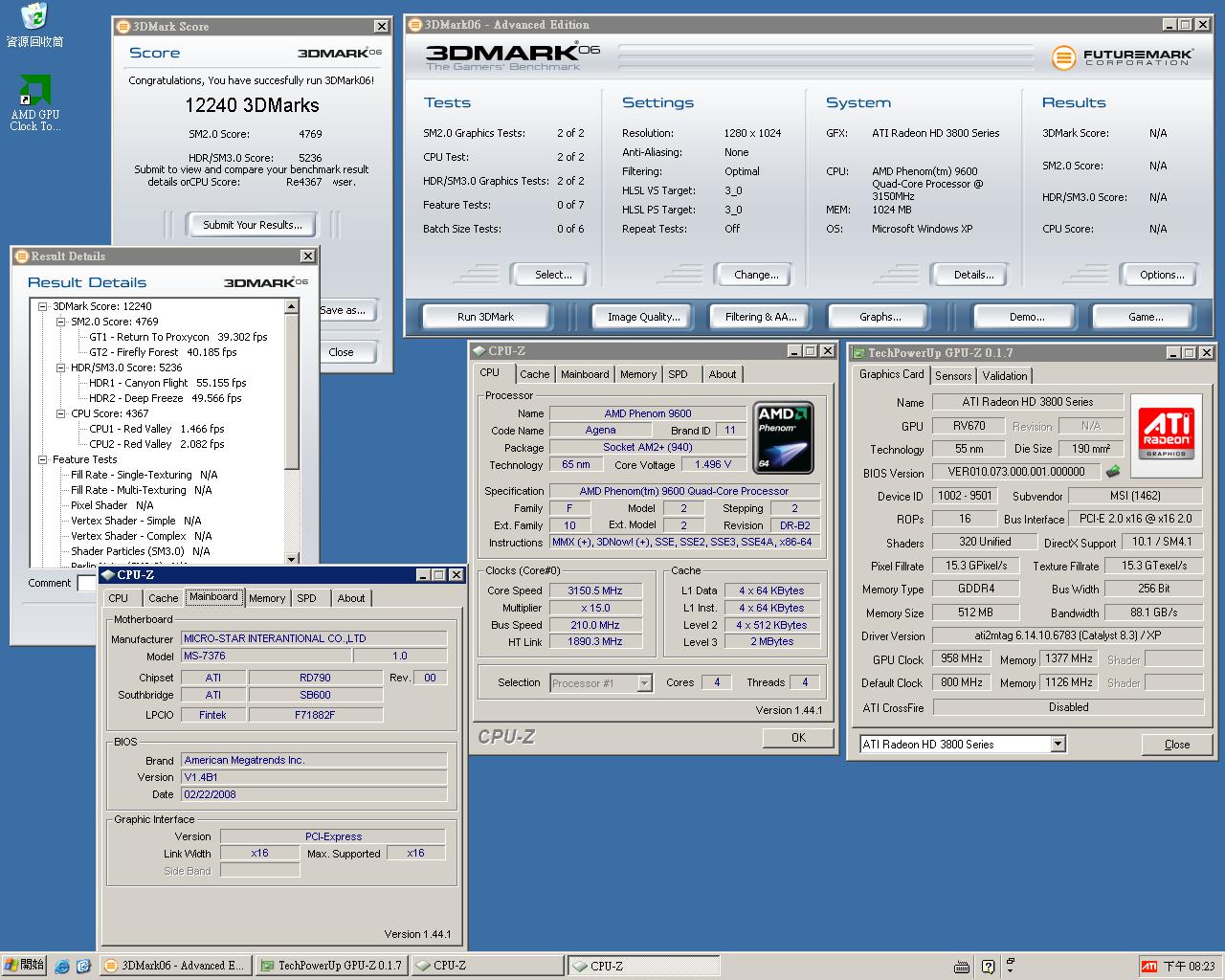Screen dimensions: 1225x980
Task: Open the Cache tab in the CPU-Z CPU window
Action: [x=534, y=374]
